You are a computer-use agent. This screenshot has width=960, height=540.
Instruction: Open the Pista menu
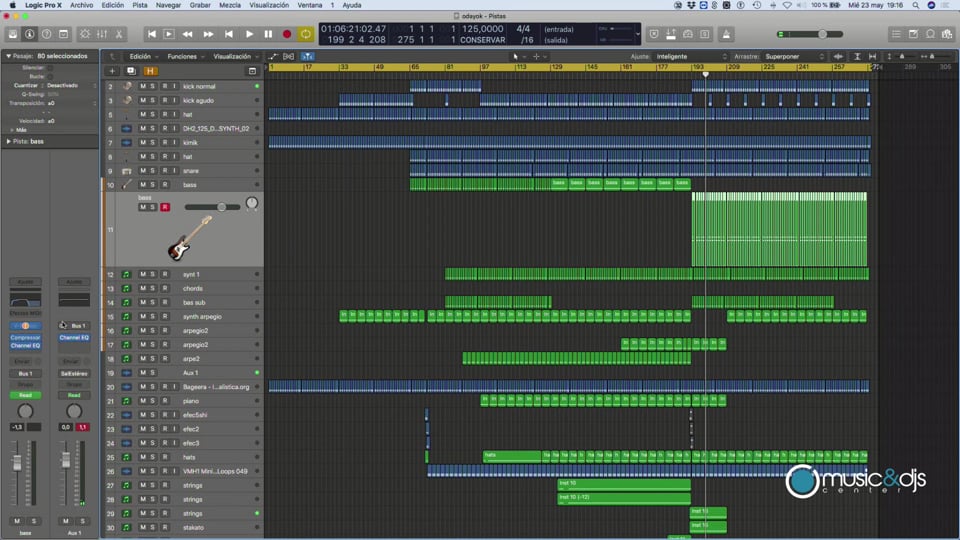140,5
